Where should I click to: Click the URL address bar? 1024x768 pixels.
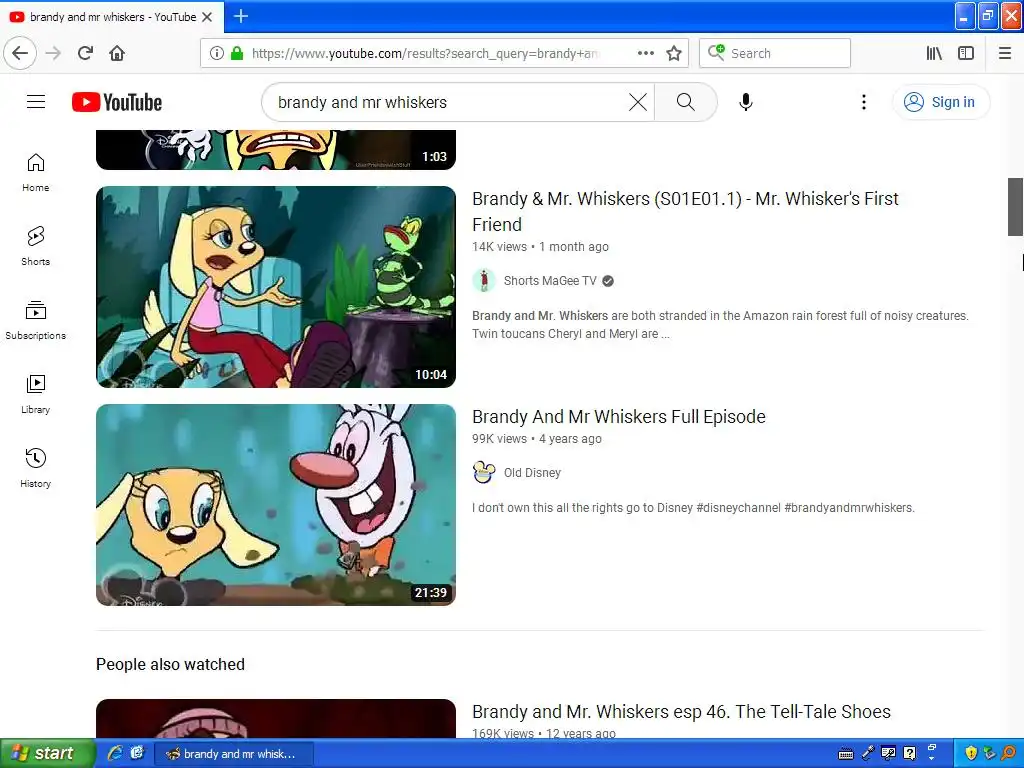(424, 53)
